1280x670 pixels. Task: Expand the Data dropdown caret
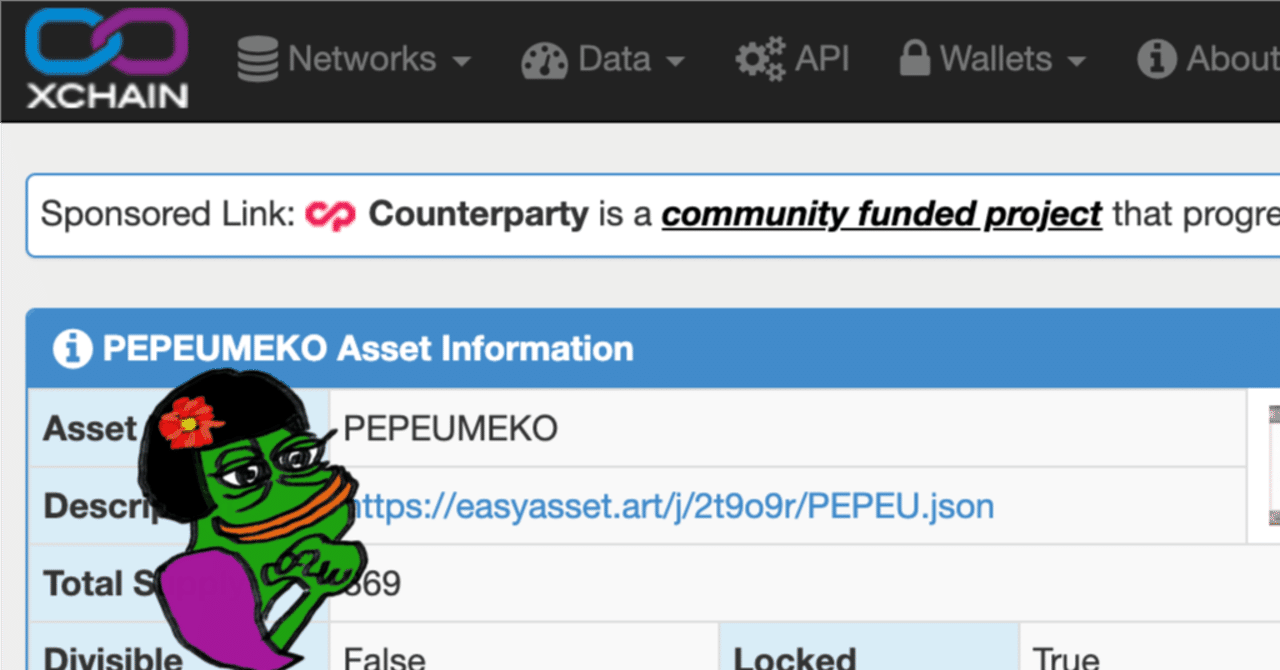point(676,61)
